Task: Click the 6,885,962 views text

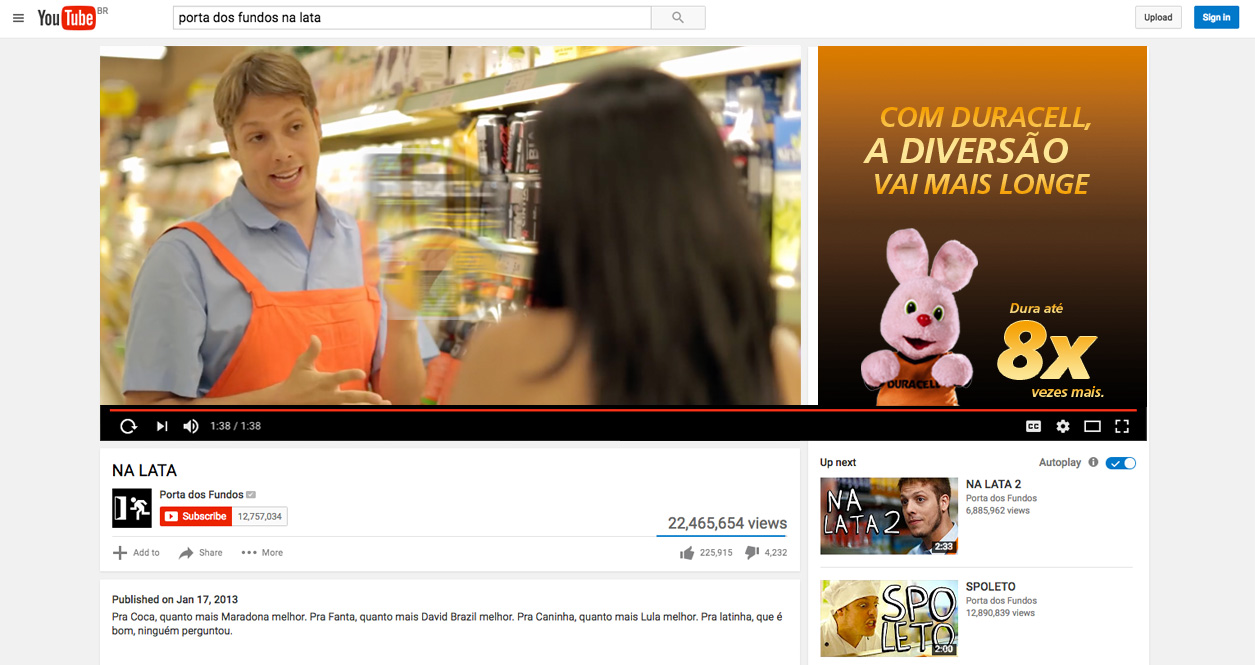Action: click(x=998, y=511)
